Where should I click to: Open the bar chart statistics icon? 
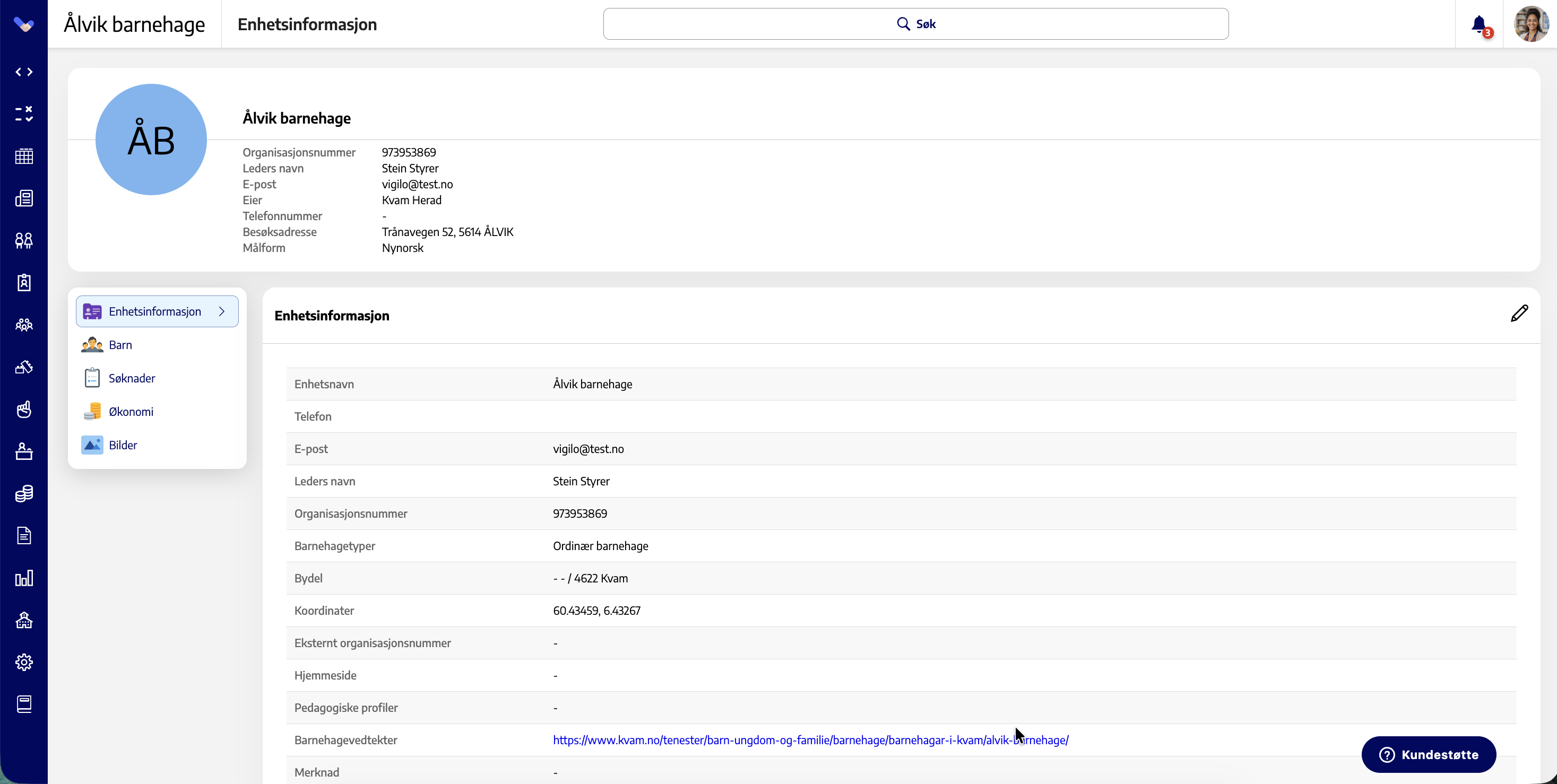24,578
